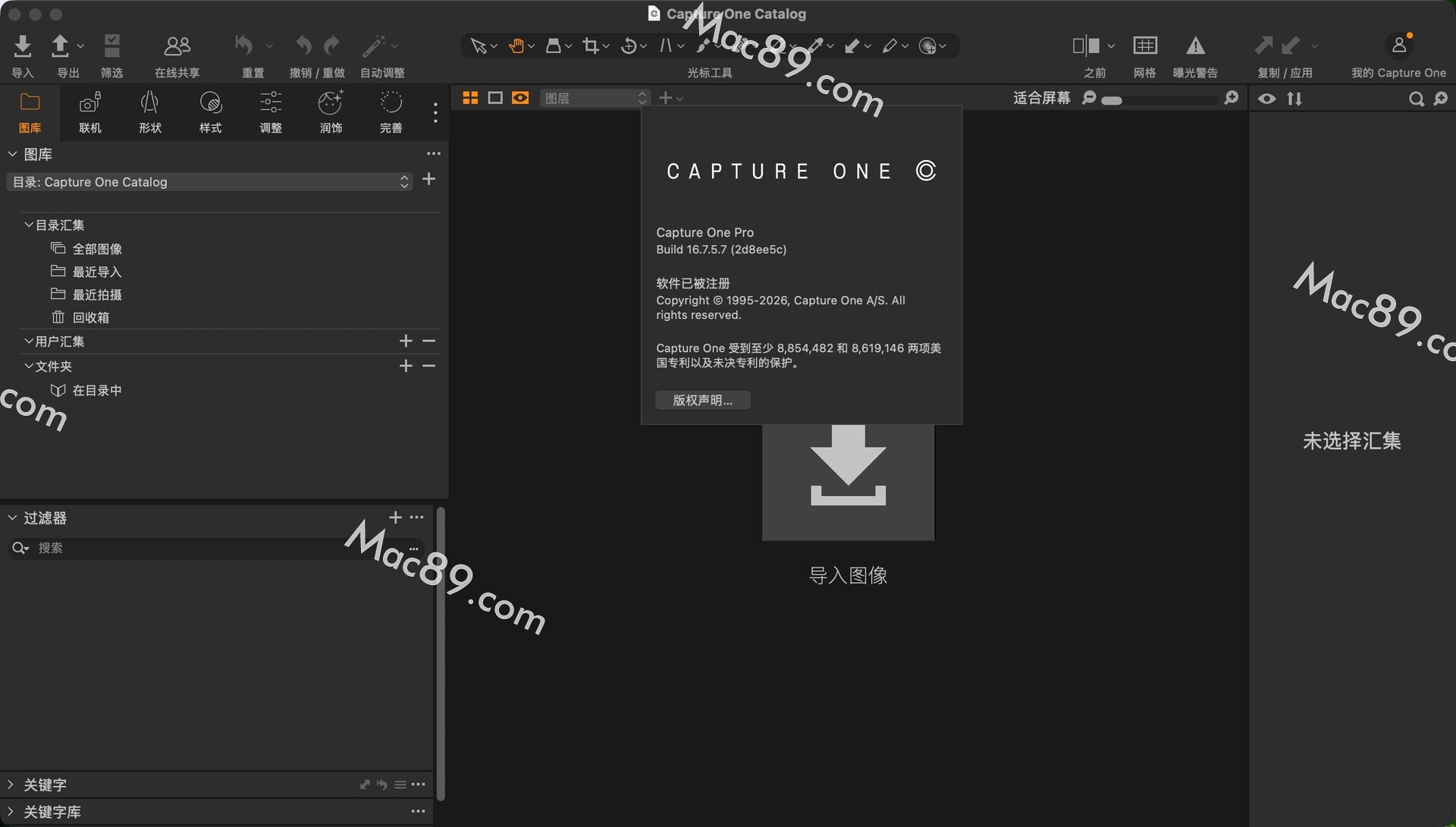Switch to the Style (样式) tool tab

[210, 111]
